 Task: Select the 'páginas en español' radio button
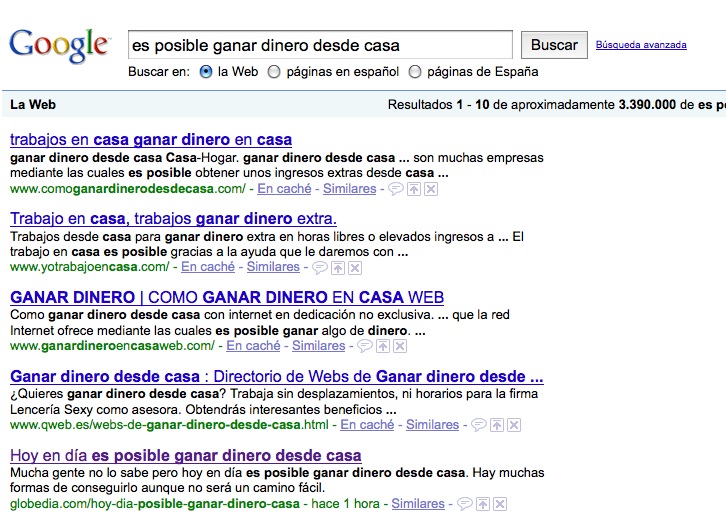coord(274,72)
